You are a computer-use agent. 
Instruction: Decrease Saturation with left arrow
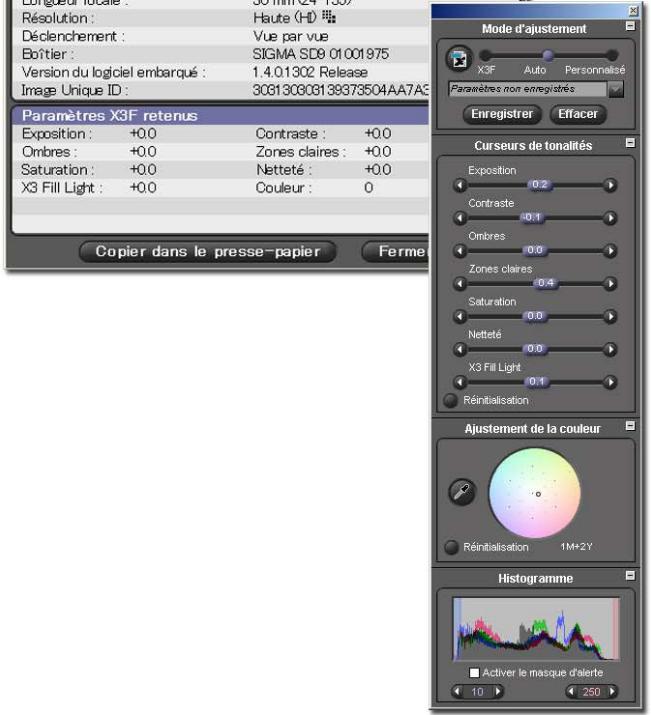coord(460,316)
